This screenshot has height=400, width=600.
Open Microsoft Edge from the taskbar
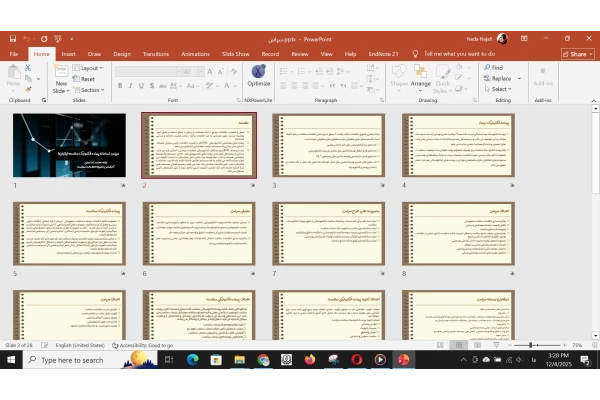(193, 360)
